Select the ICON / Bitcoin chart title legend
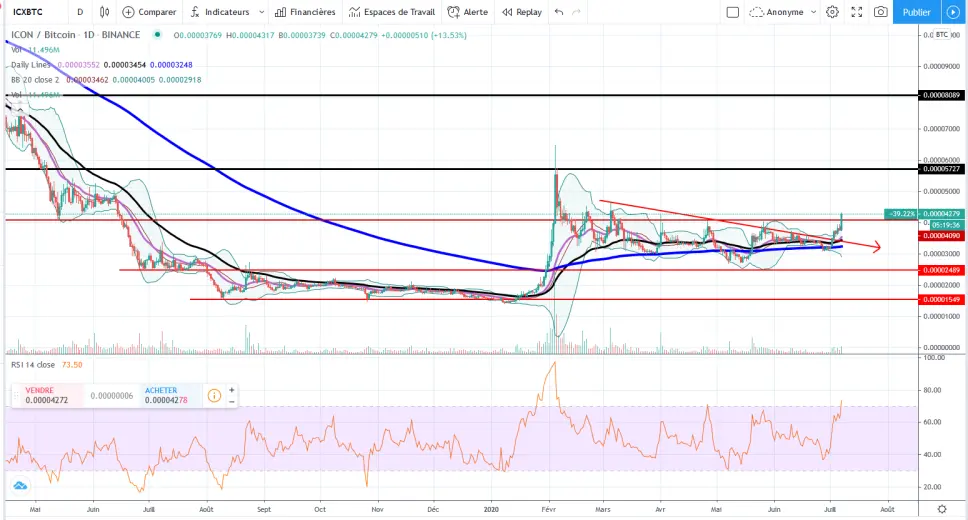 pyautogui.click(x=76, y=35)
